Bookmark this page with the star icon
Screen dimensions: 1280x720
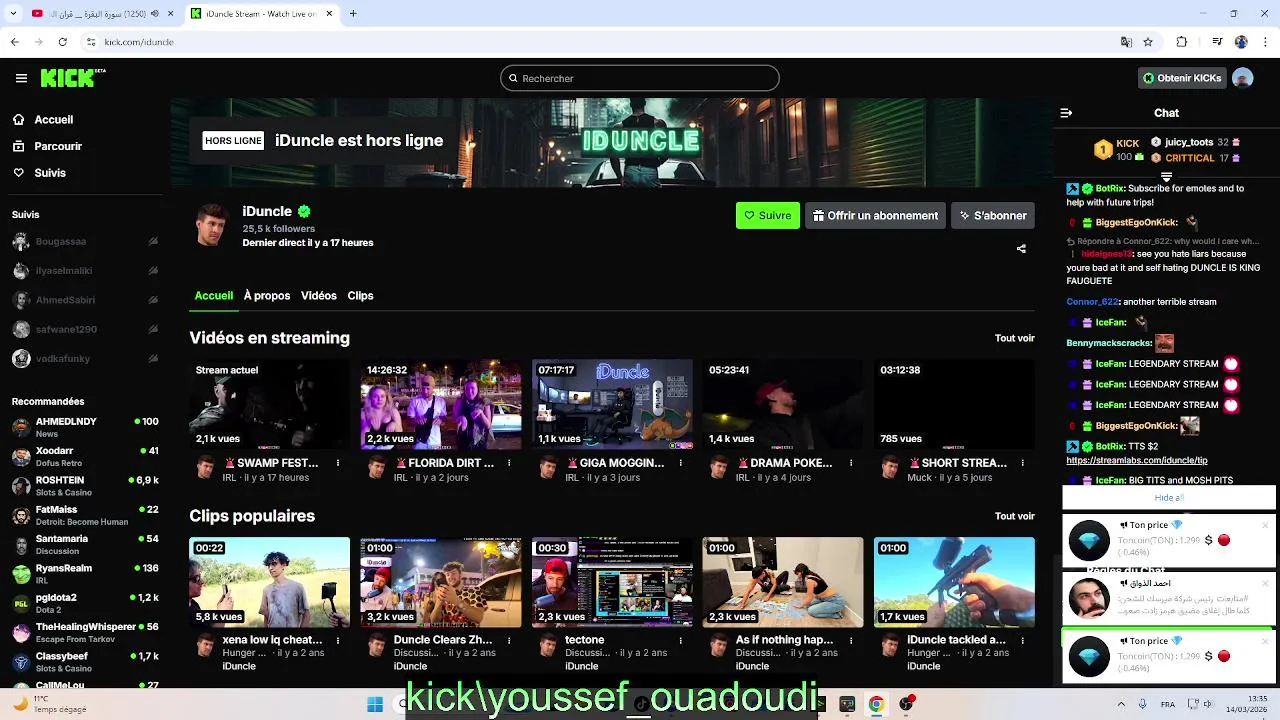coord(1148,42)
